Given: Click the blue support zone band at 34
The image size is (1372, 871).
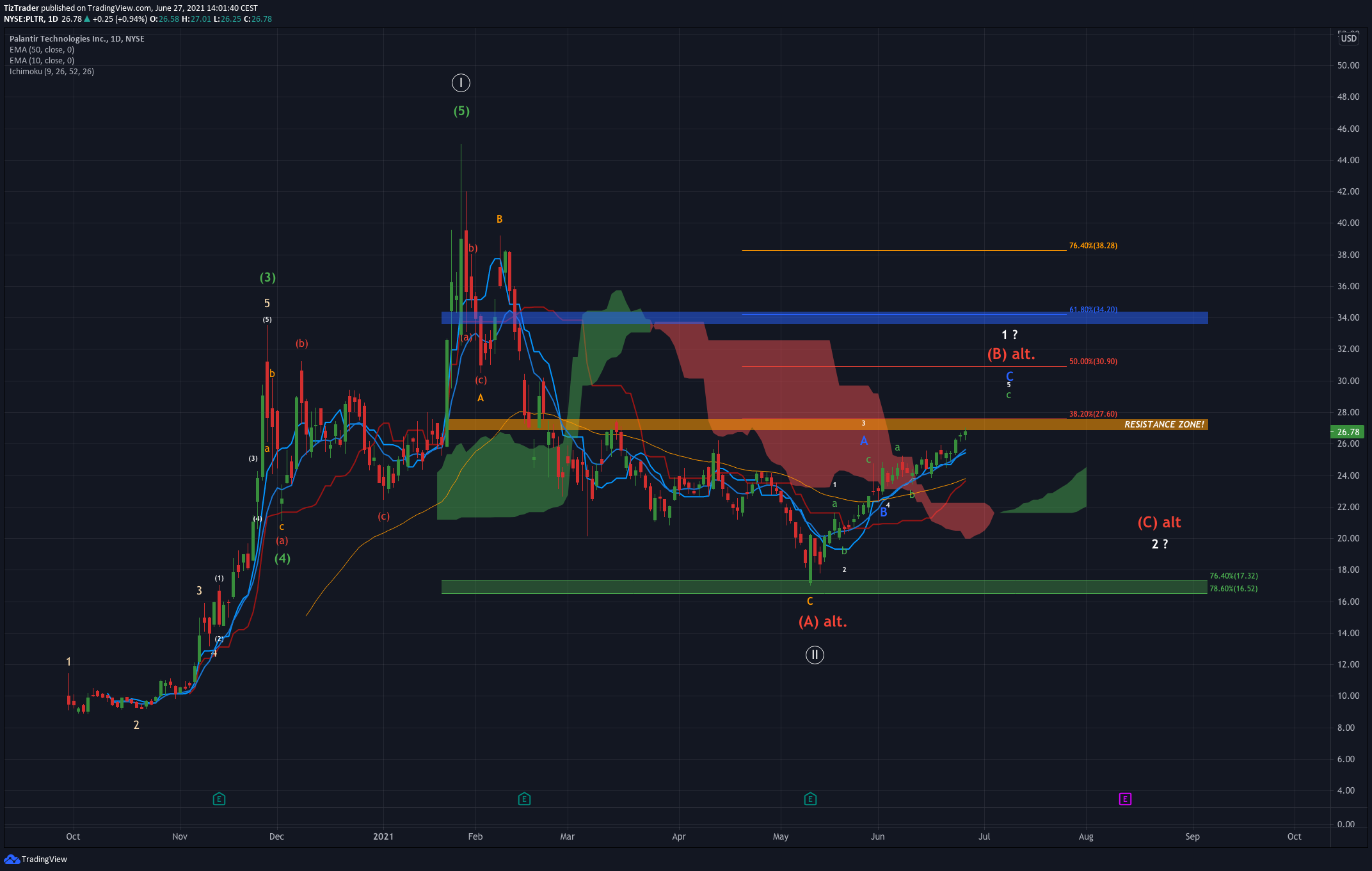Looking at the screenshot, I should [x=824, y=317].
